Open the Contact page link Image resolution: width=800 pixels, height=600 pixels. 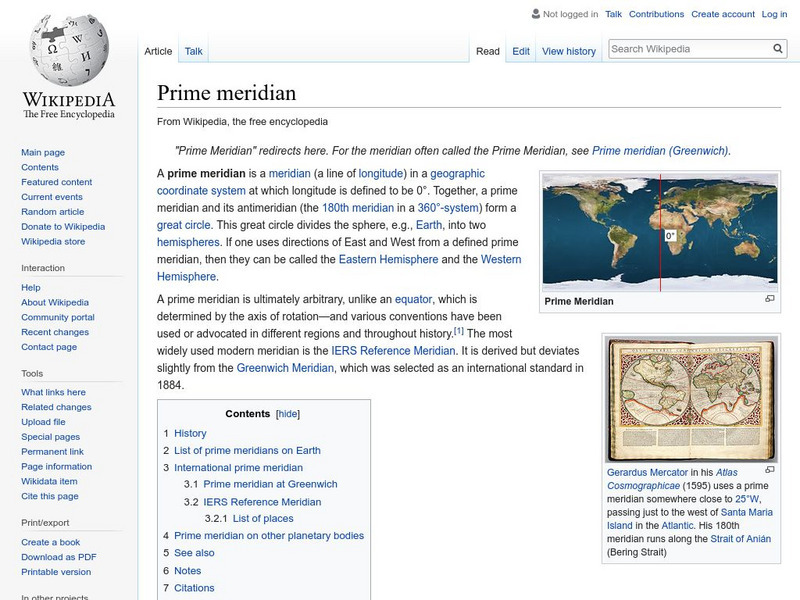[x=49, y=346]
